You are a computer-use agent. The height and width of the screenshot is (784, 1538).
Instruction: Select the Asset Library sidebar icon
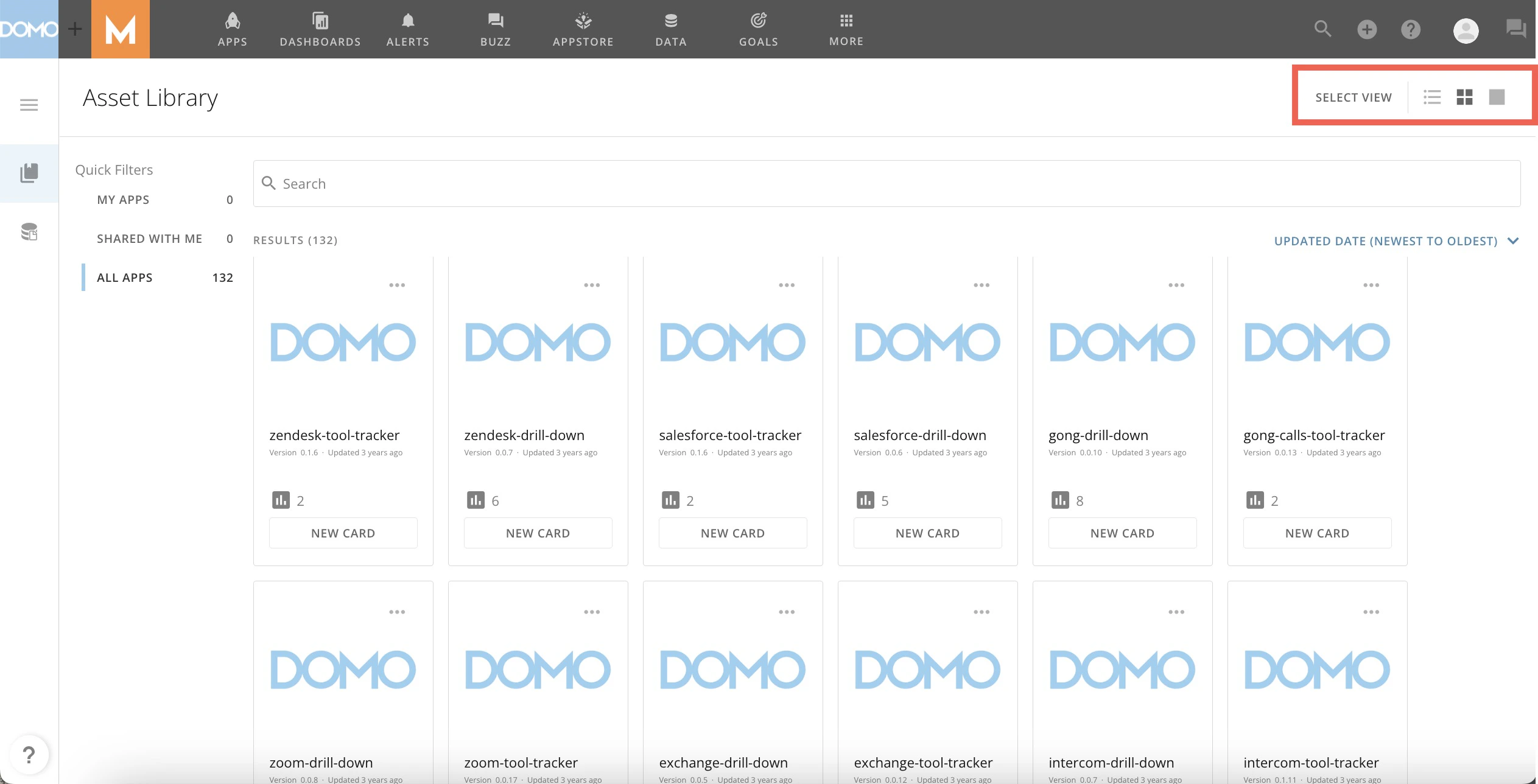coord(29,173)
